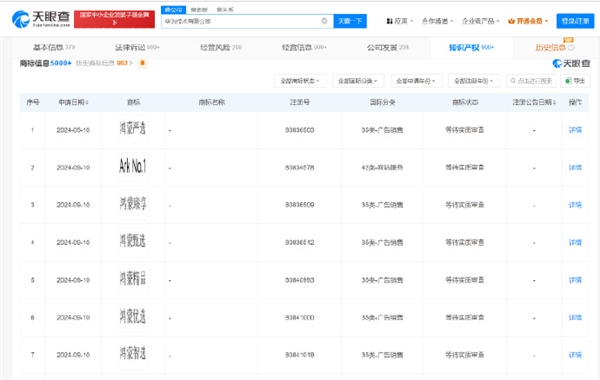The height and width of the screenshot is (380, 600).
Task: Open the 全部国际分类 filter
Action: pos(358,81)
